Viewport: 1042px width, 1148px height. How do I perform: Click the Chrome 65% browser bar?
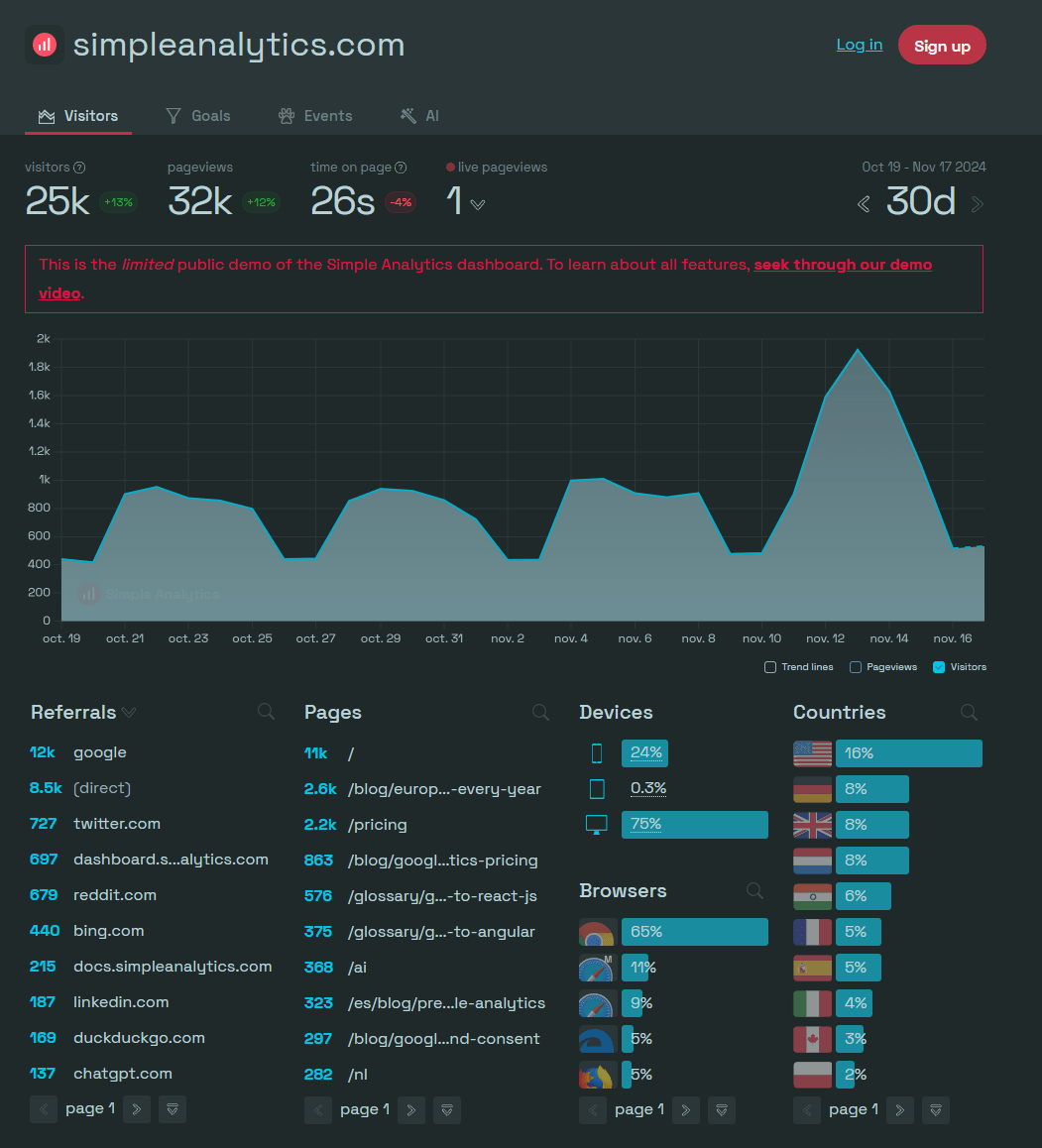[x=694, y=932]
